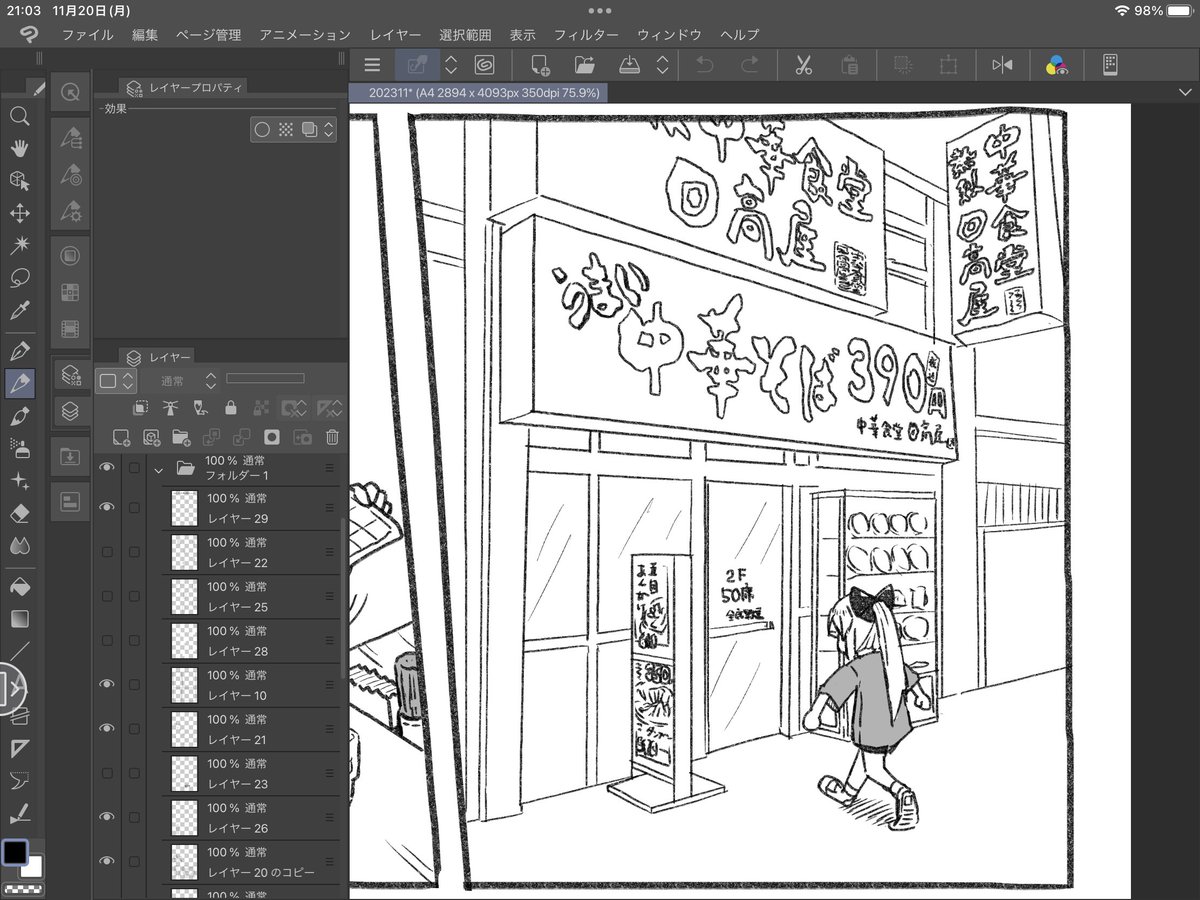
Task: Open the 効果 effect options arrows
Action: pos(328,129)
